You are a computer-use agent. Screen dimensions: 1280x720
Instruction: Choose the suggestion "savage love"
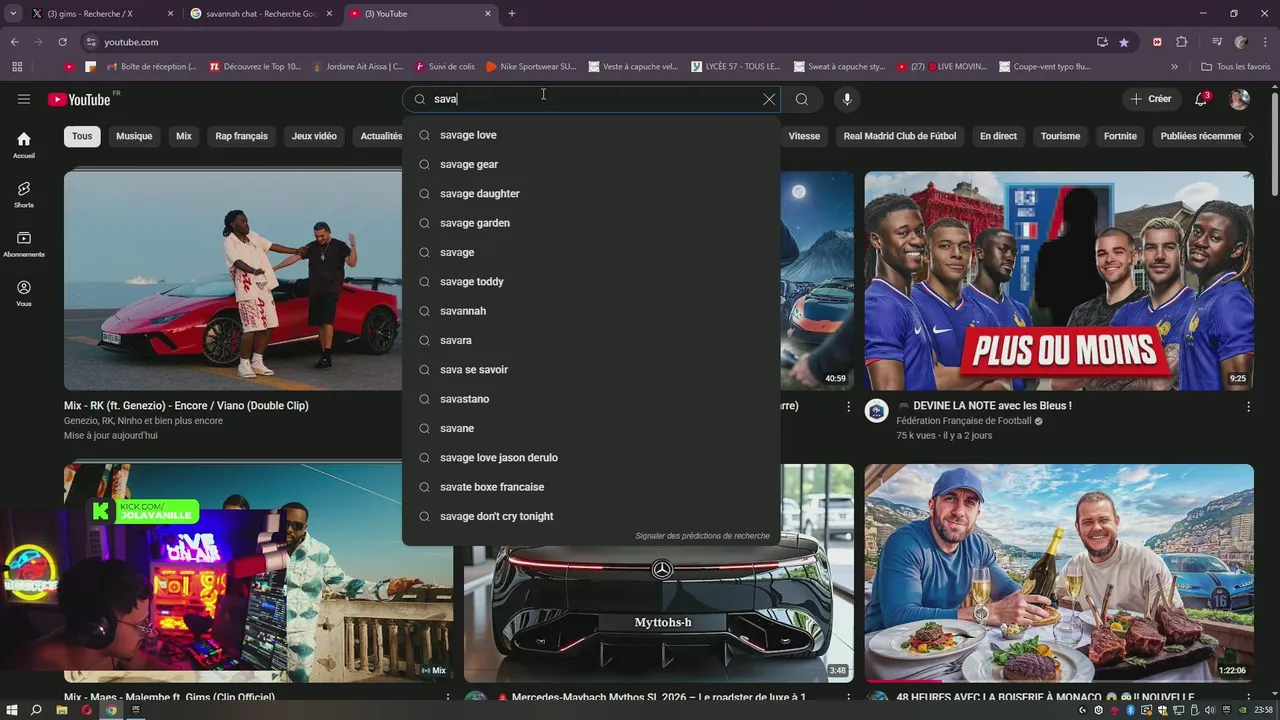(x=591, y=135)
